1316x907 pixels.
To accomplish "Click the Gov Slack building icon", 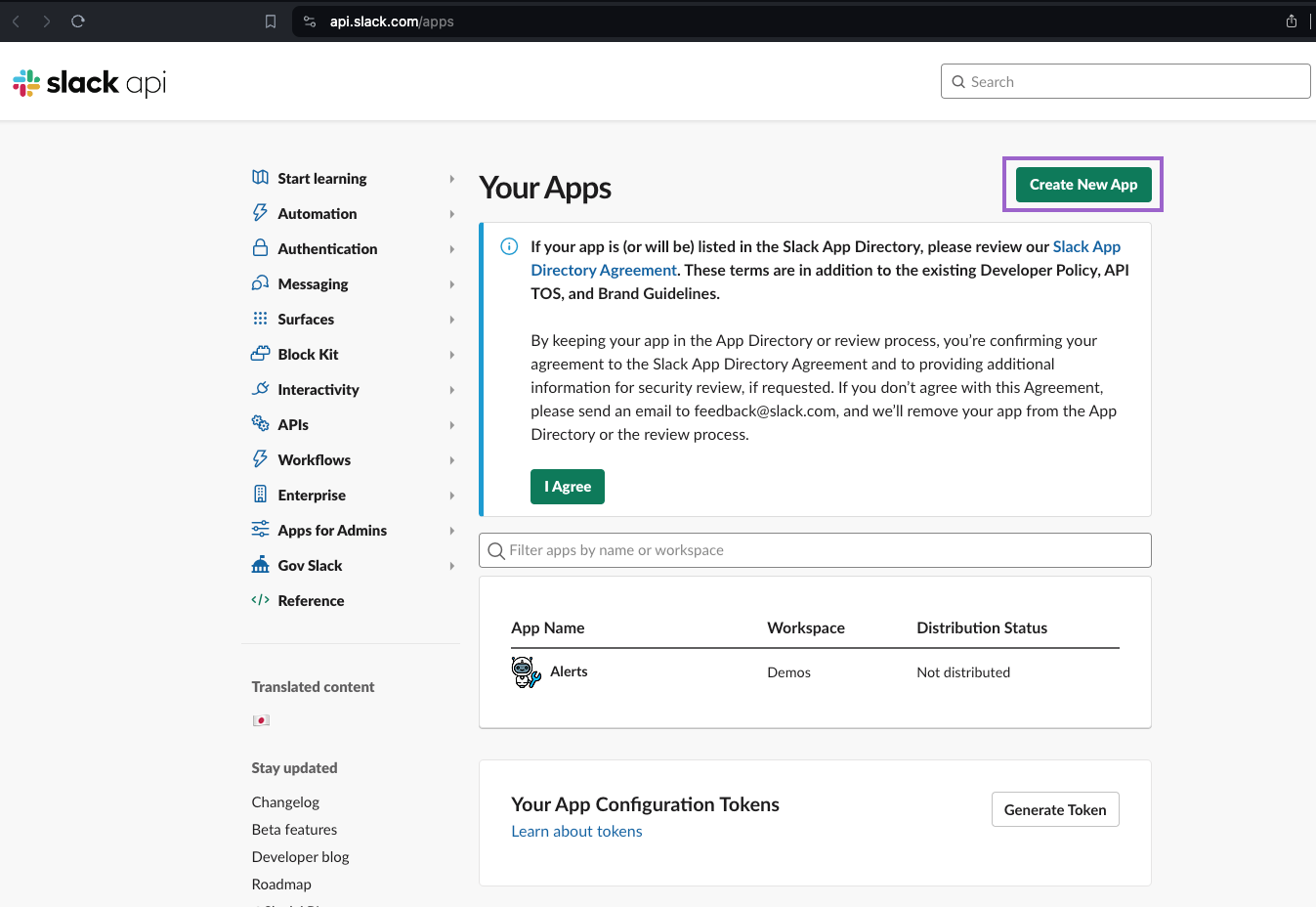I will point(260,565).
